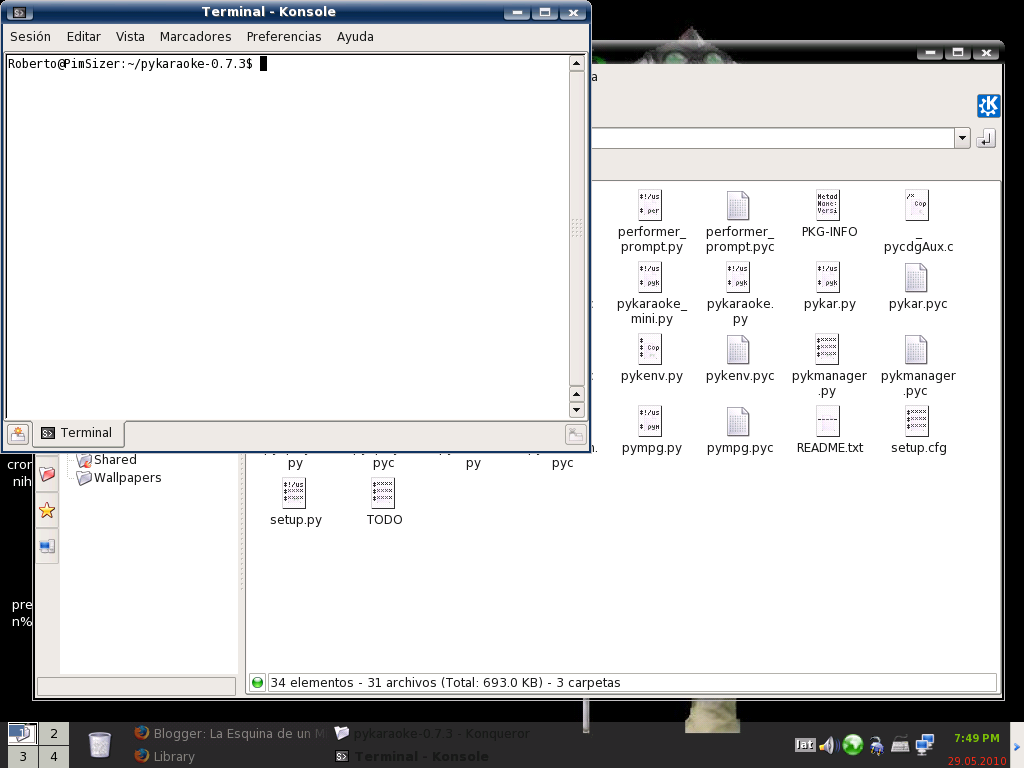The image size is (1024, 768).
Task: Click the KDE gear logo in Konqueror
Action: click(988, 105)
